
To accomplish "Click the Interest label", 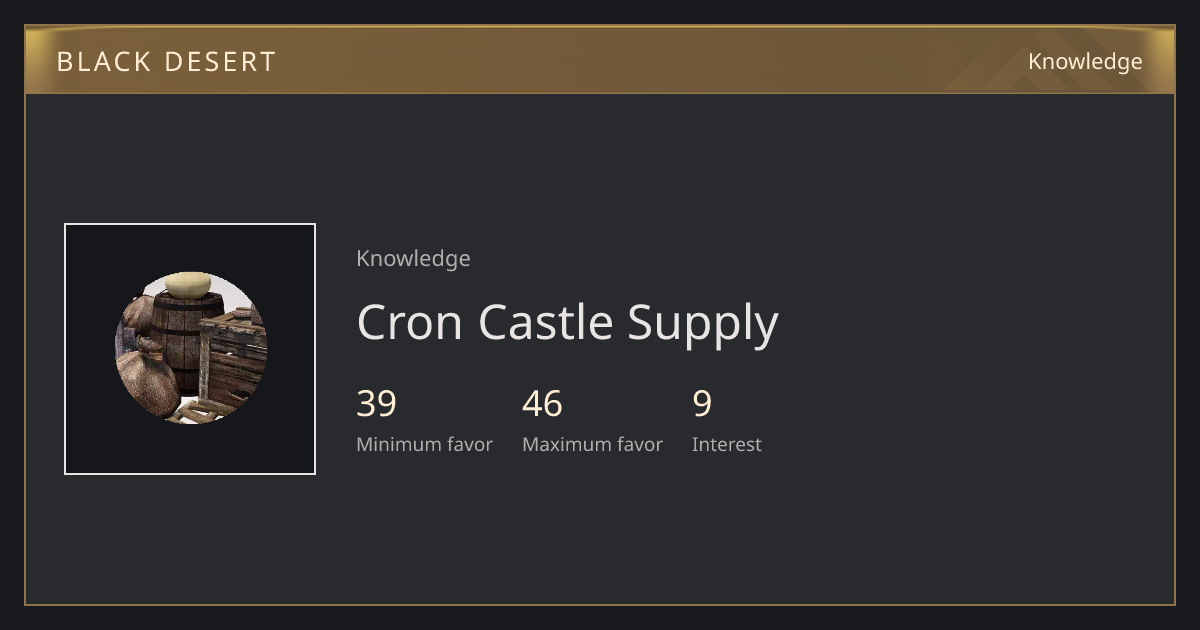I will tap(726, 444).
